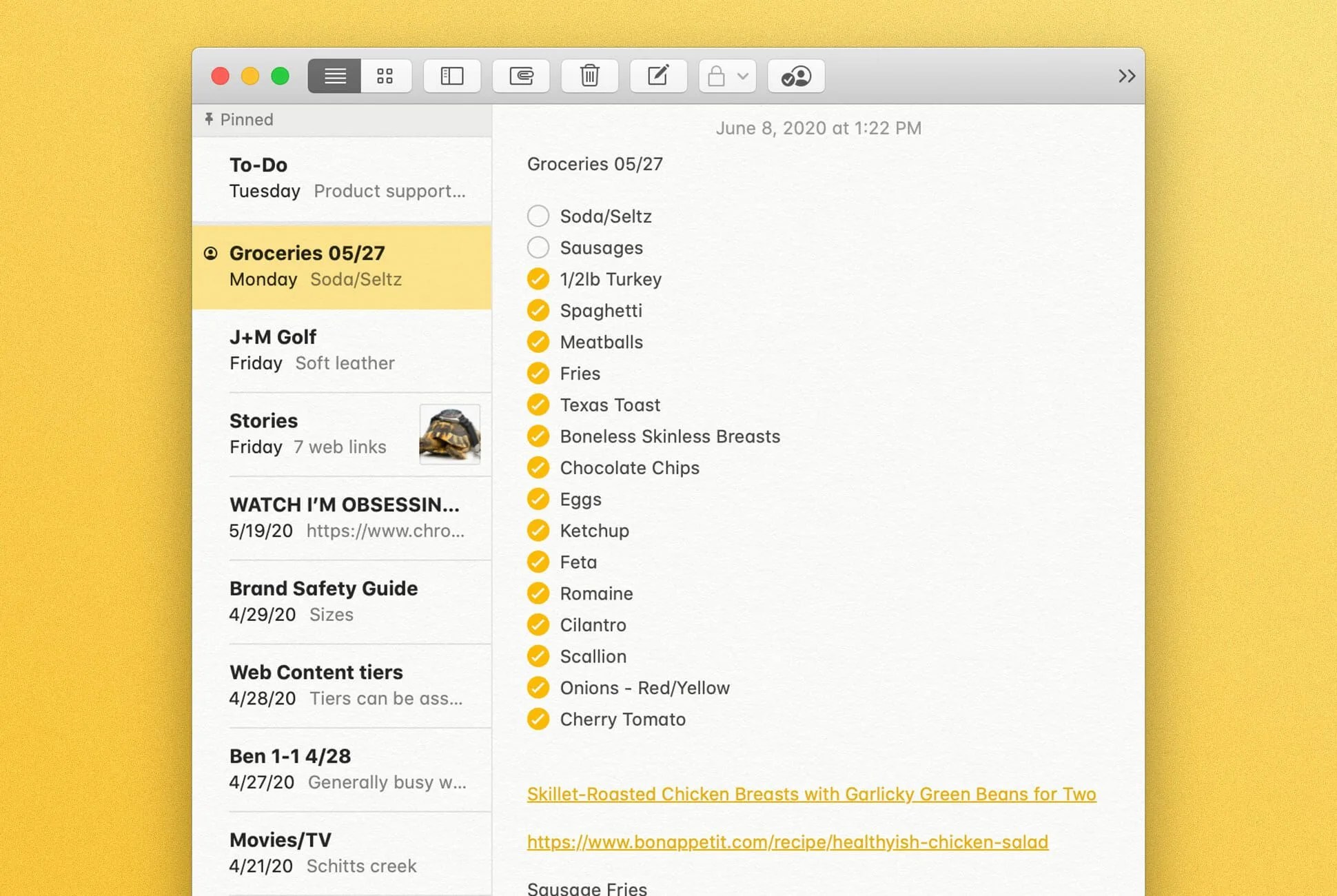Image resolution: width=1337 pixels, height=896 pixels.
Task: Open the J+M Golf note
Action: coord(343,350)
